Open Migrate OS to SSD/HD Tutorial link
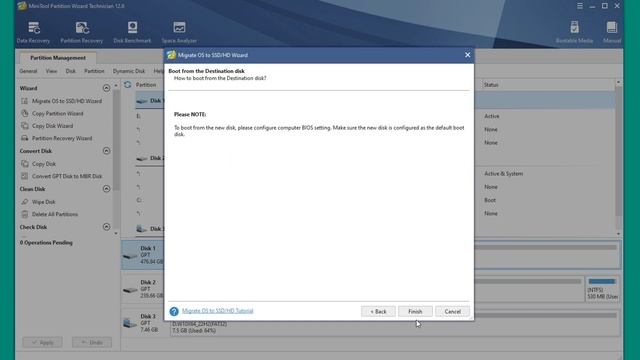Image resolution: width=640 pixels, height=360 pixels. [218, 311]
